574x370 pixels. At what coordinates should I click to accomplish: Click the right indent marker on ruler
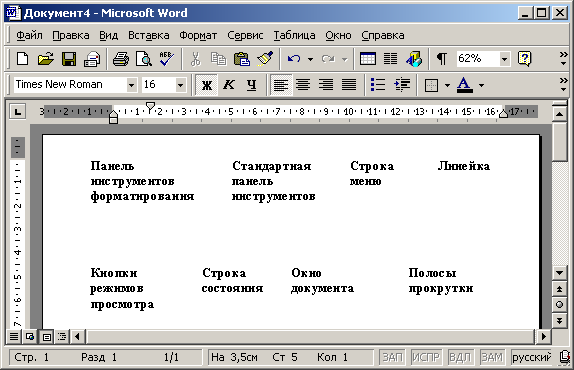(x=504, y=114)
